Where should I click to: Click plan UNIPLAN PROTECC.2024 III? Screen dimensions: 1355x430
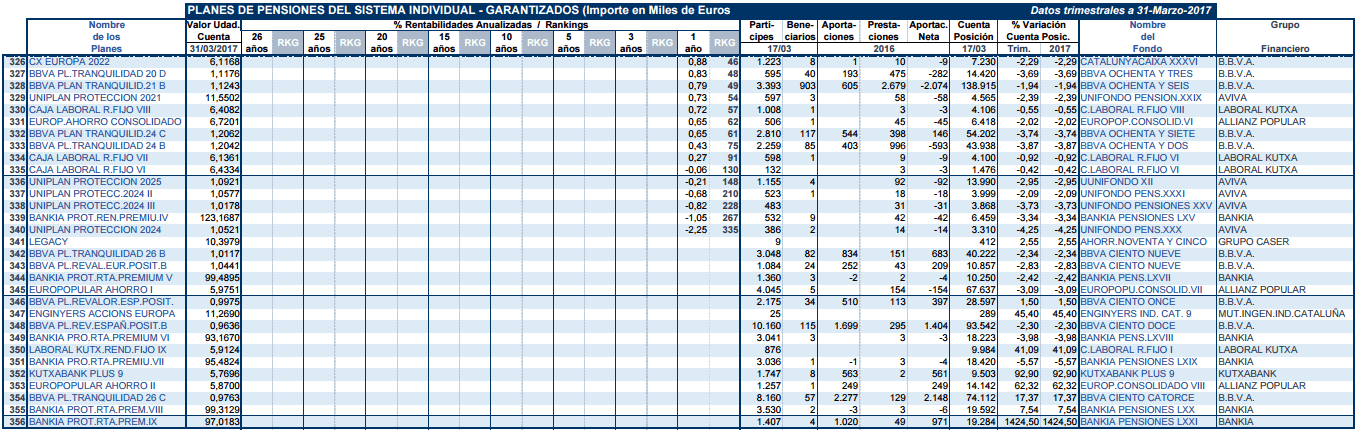pyautogui.click(x=93, y=205)
